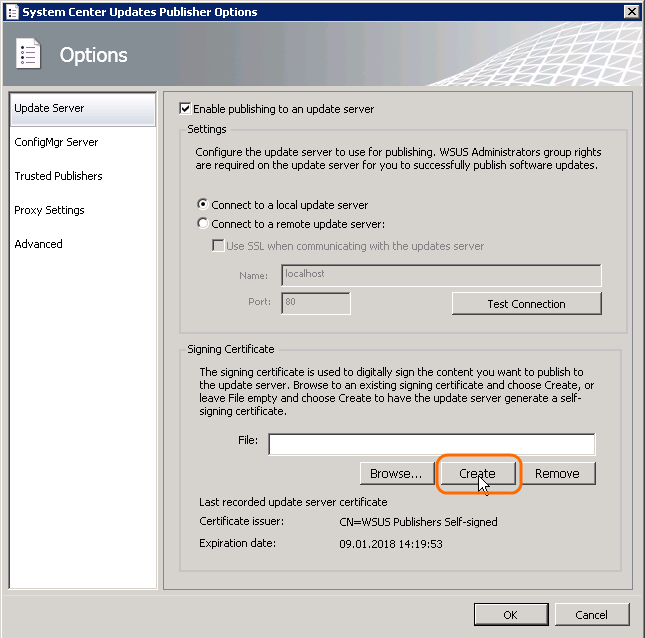Browse for a signing certificate file
This screenshot has width=645, height=638.
[396, 473]
